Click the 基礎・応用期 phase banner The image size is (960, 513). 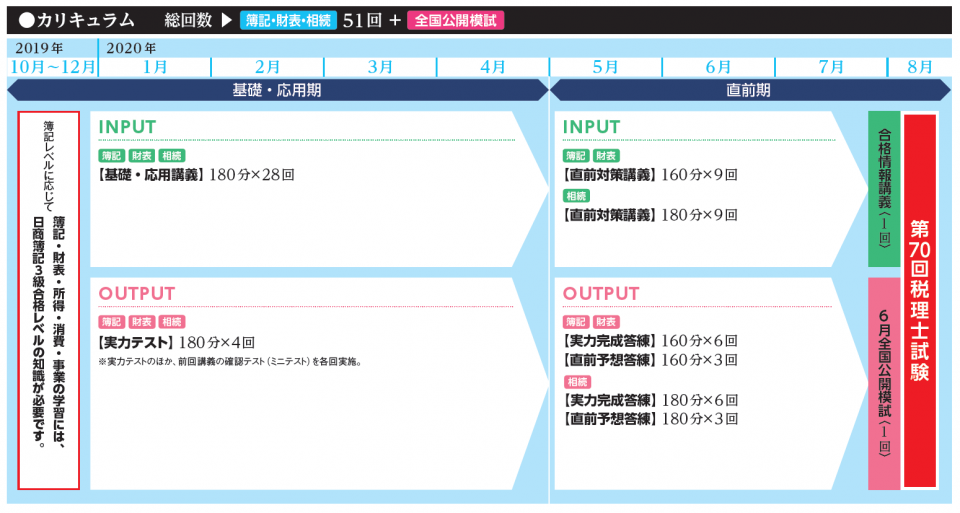click(277, 90)
